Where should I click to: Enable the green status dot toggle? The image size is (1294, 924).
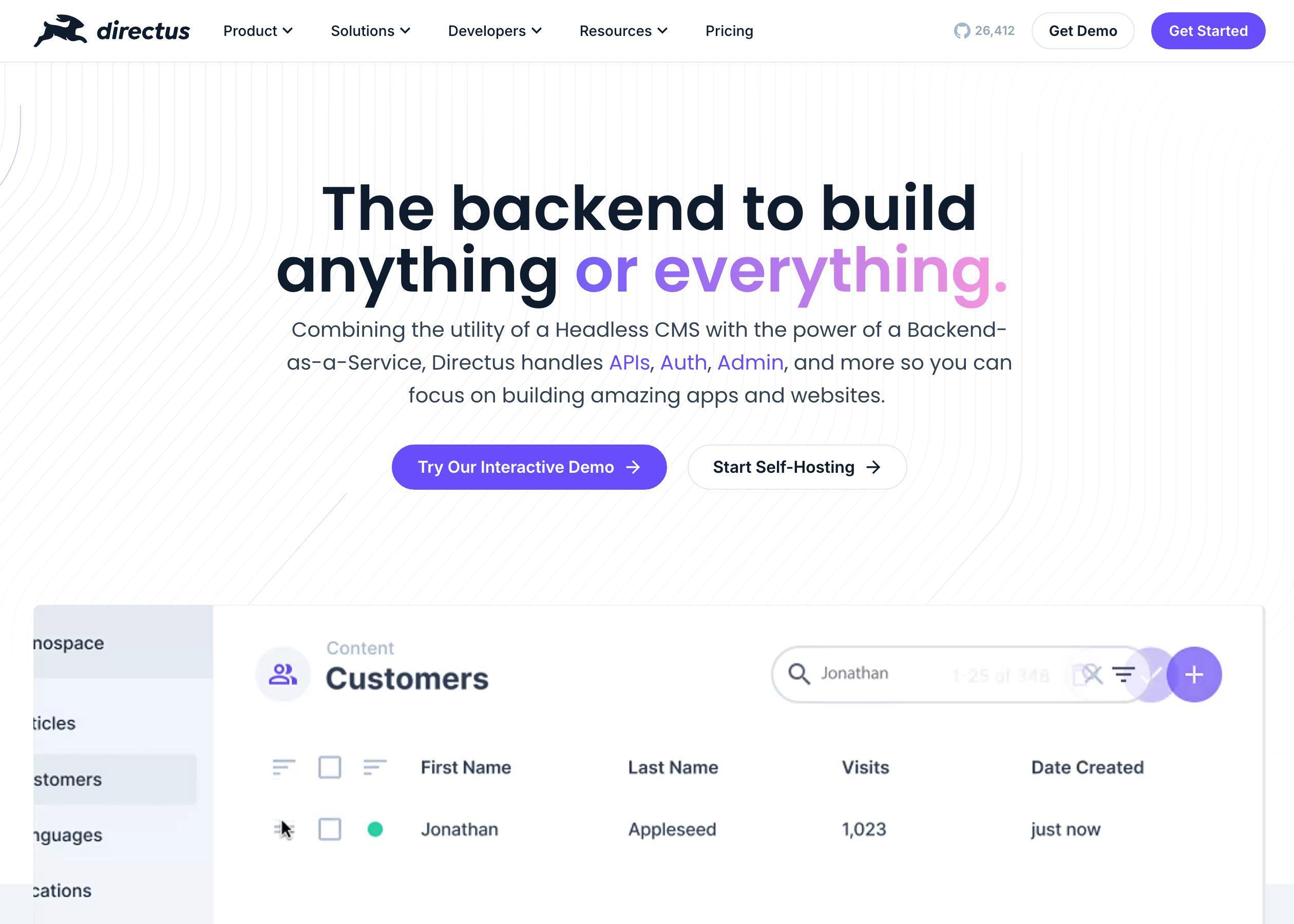pos(374,829)
